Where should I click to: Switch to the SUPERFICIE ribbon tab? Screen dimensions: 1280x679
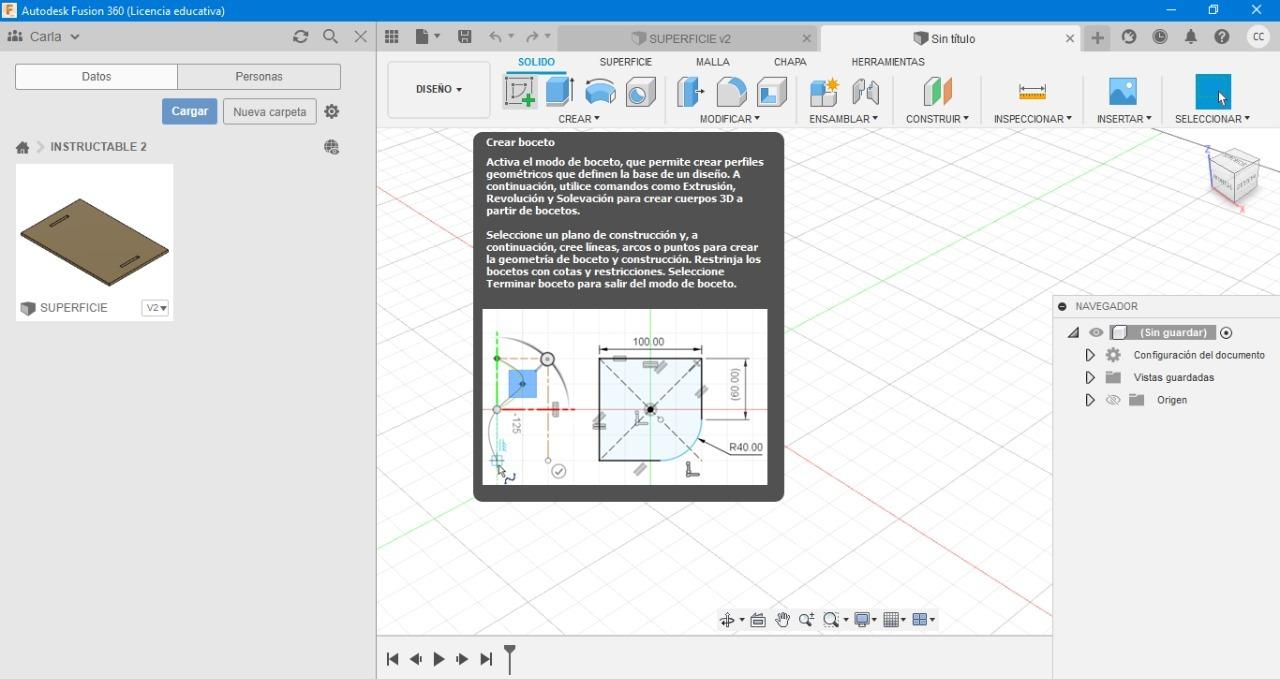coord(626,62)
